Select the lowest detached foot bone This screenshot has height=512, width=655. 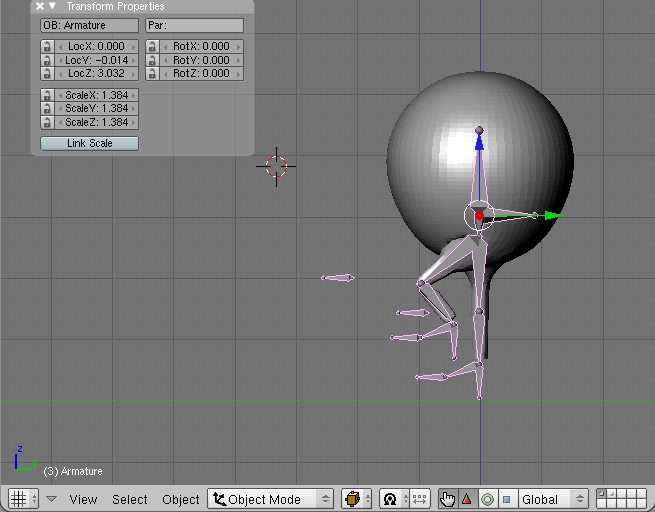coord(432,377)
